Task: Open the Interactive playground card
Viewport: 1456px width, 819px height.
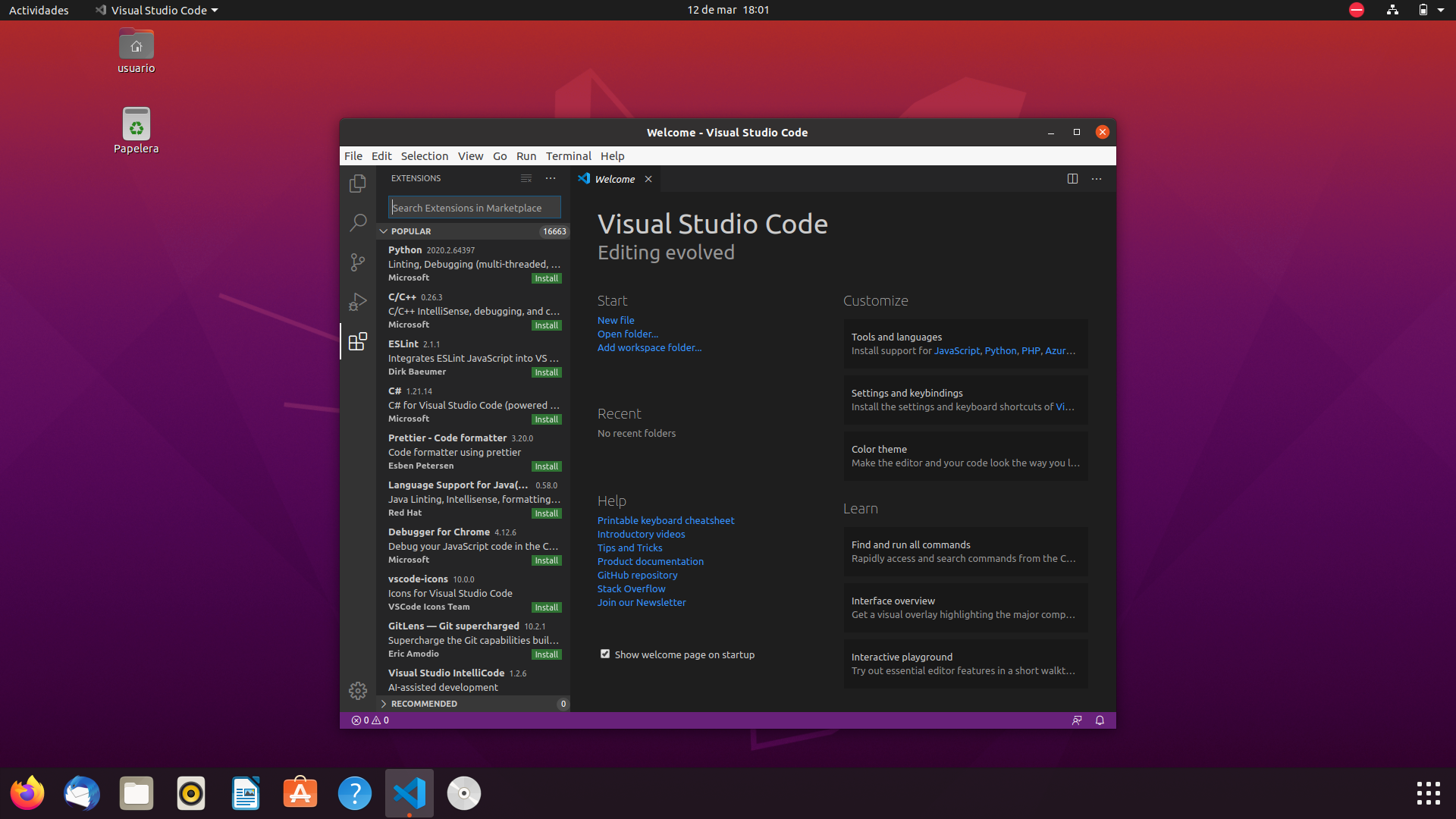Action: 965,664
